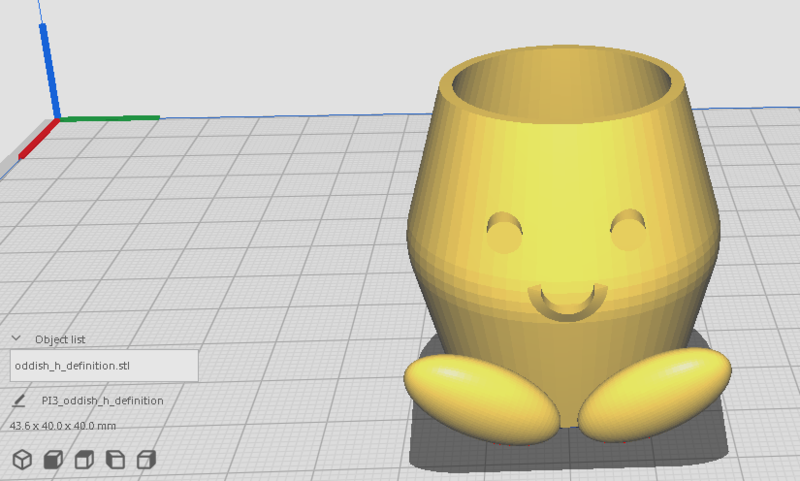
Task: Click the 43.6 x 40.0 x 40.0 mm dimensions text
Action: [x=63, y=426]
